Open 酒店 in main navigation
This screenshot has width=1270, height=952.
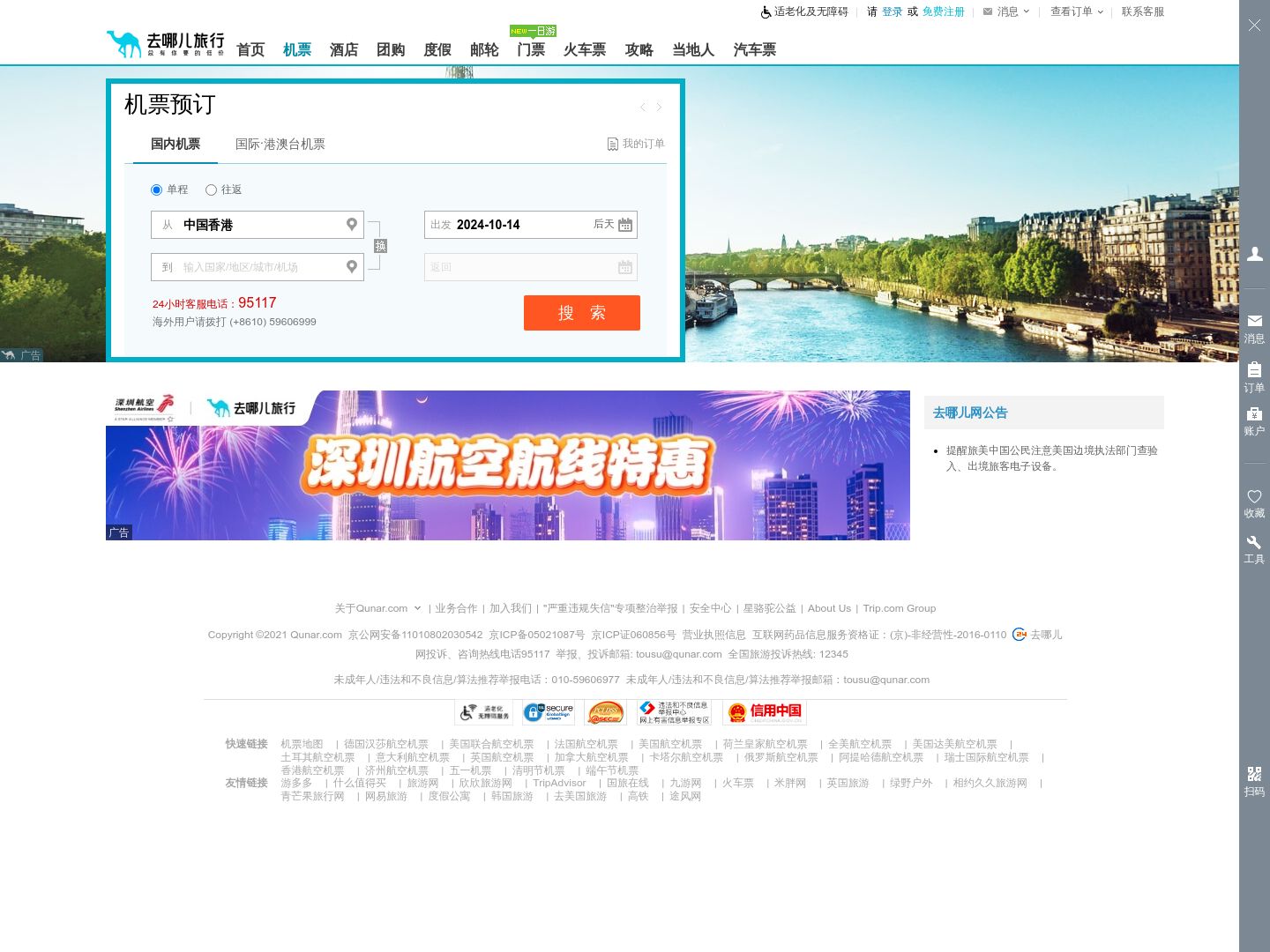(344, 50)
